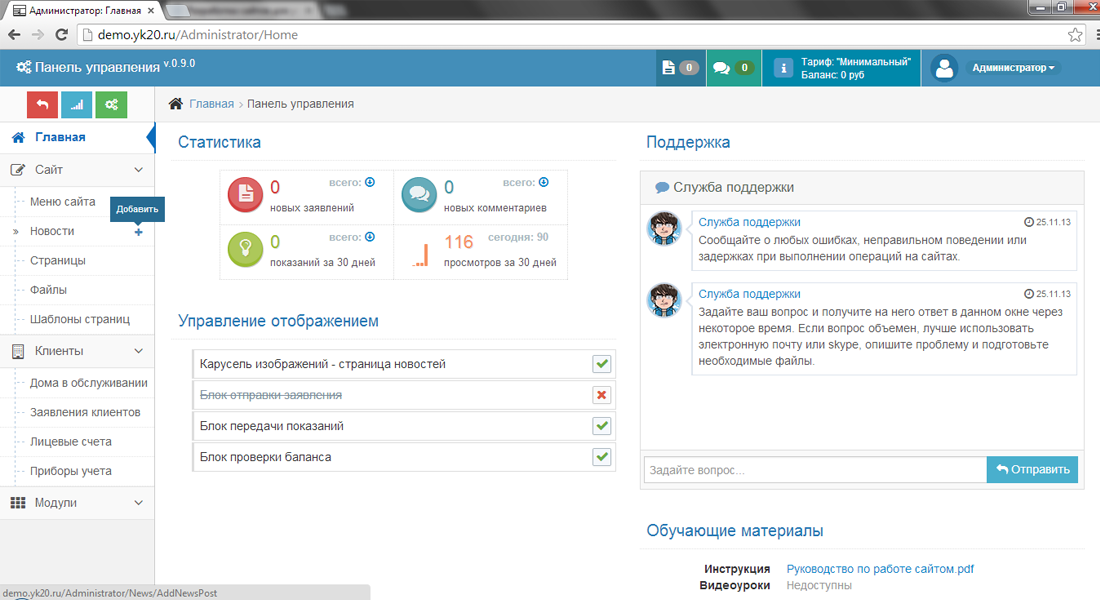Toggle the Блок проверки баланса checkbox
Screen dimensions: 1100x600
point(602,457)
